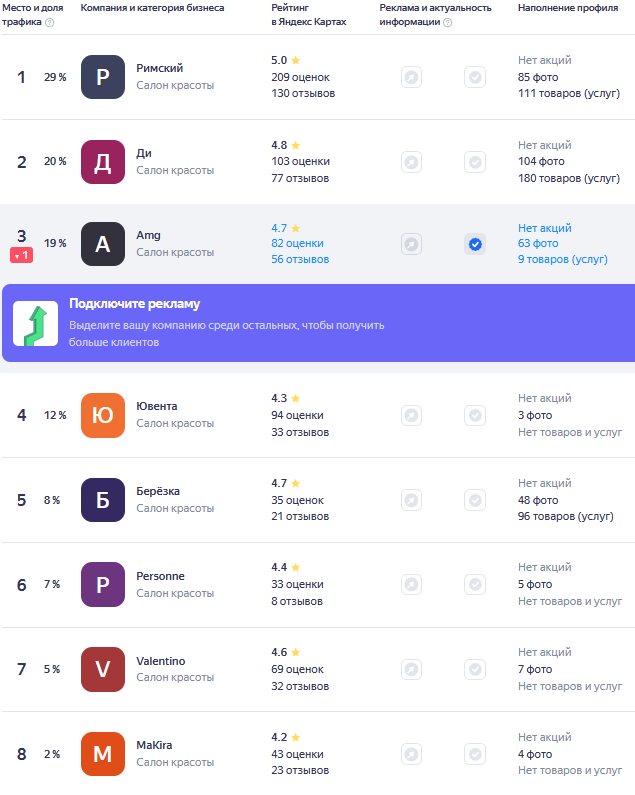This screenshot has width=635, height=795.
Task: Click the advertising status icon for Amg
Action: 411,244
